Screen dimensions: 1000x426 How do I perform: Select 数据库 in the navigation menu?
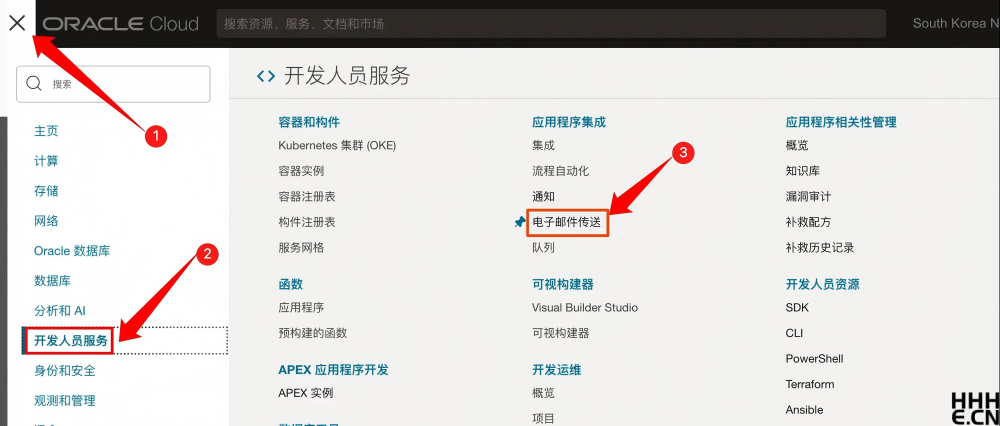(52, 281)
